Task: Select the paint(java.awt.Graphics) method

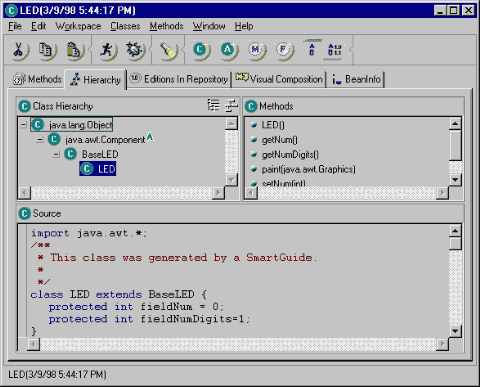Action: click(308, 169)
